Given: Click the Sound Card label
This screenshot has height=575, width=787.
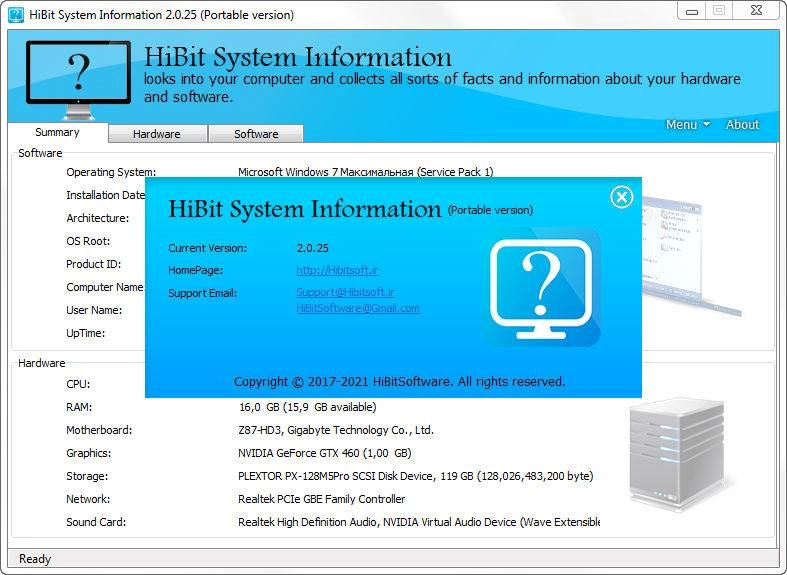Looking at the screenshot, I should click(x=96, y=522).
